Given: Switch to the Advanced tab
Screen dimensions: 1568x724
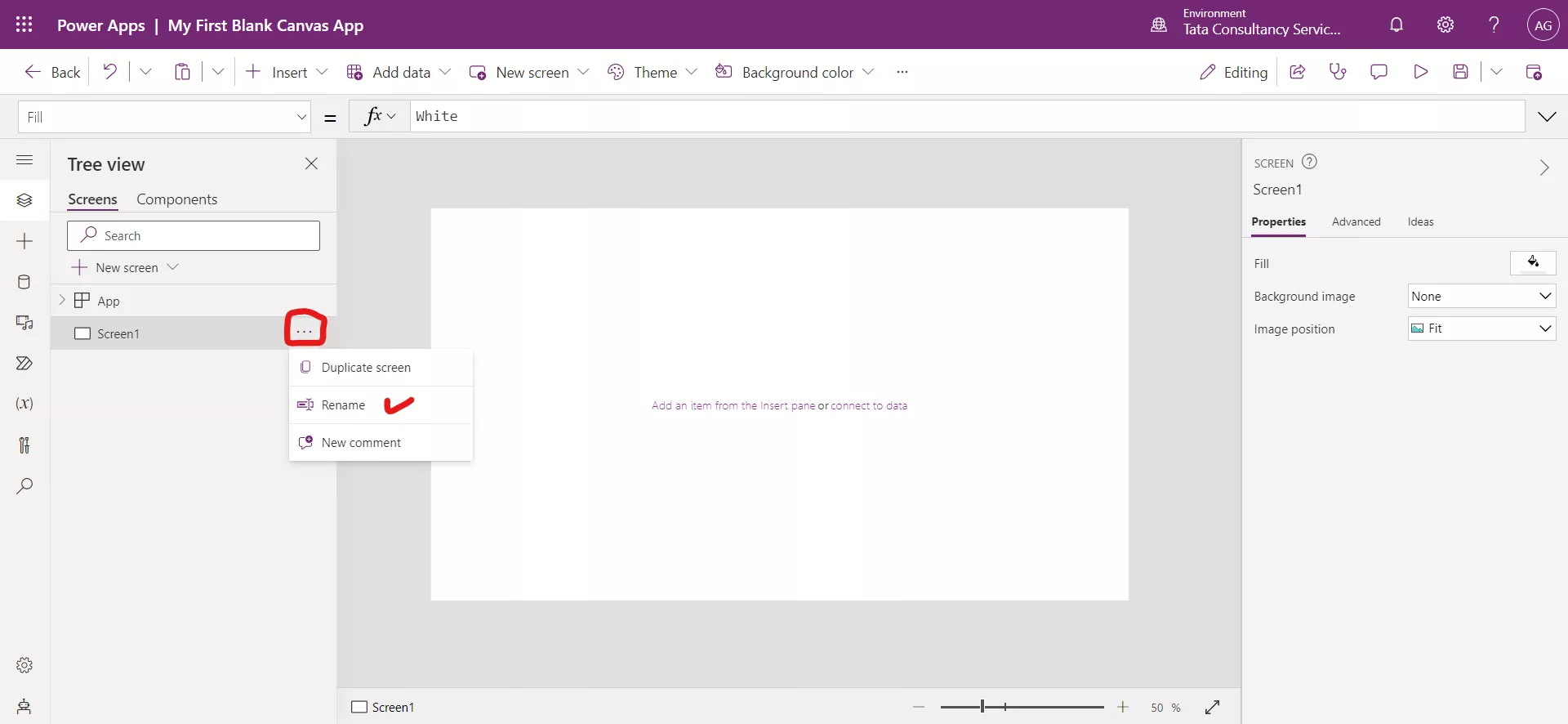Looking at the screenshot, I should (x=1356, y=221).
